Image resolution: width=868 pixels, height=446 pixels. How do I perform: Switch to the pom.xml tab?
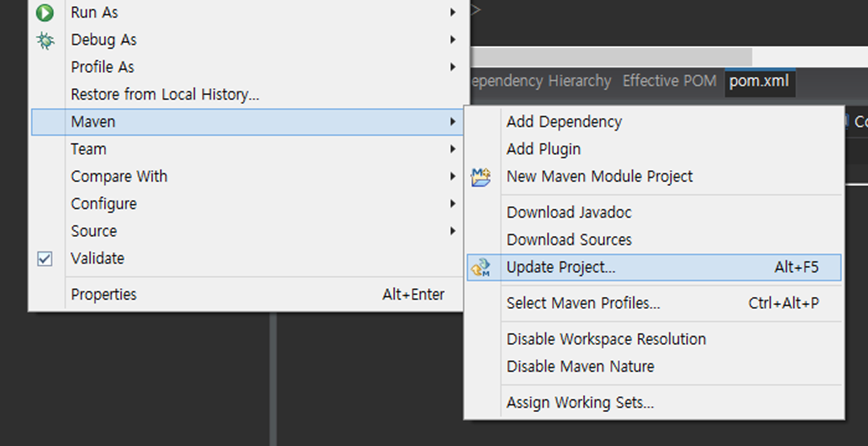point(760,82)
